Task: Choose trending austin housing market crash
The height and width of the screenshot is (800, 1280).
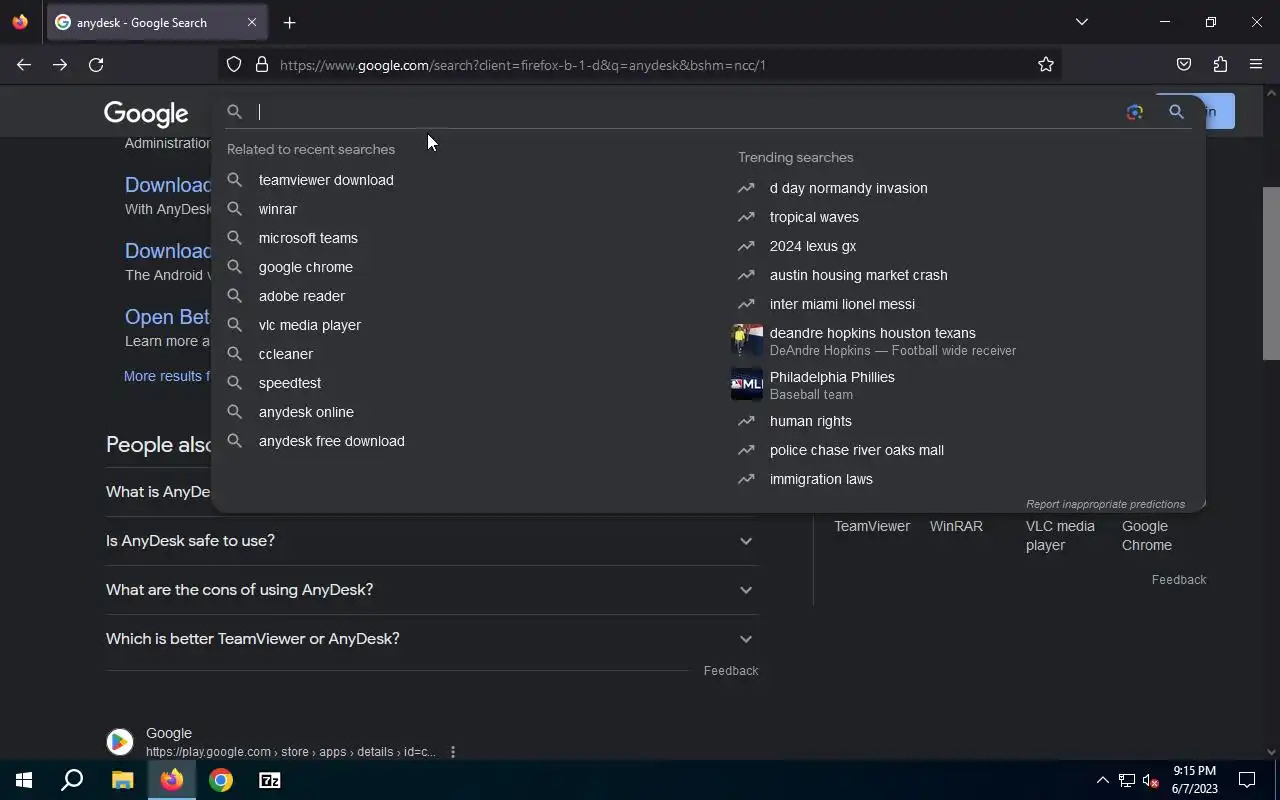Action: 859,275
